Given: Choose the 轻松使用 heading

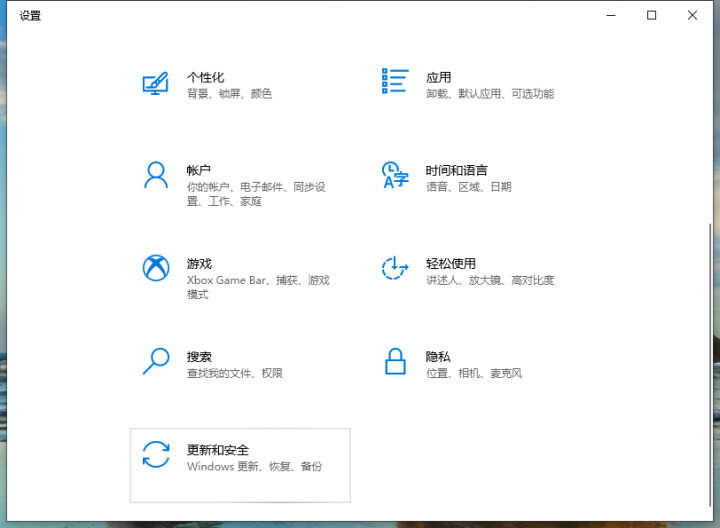Looking at the screenshot, I should click(x=450, y=263).
